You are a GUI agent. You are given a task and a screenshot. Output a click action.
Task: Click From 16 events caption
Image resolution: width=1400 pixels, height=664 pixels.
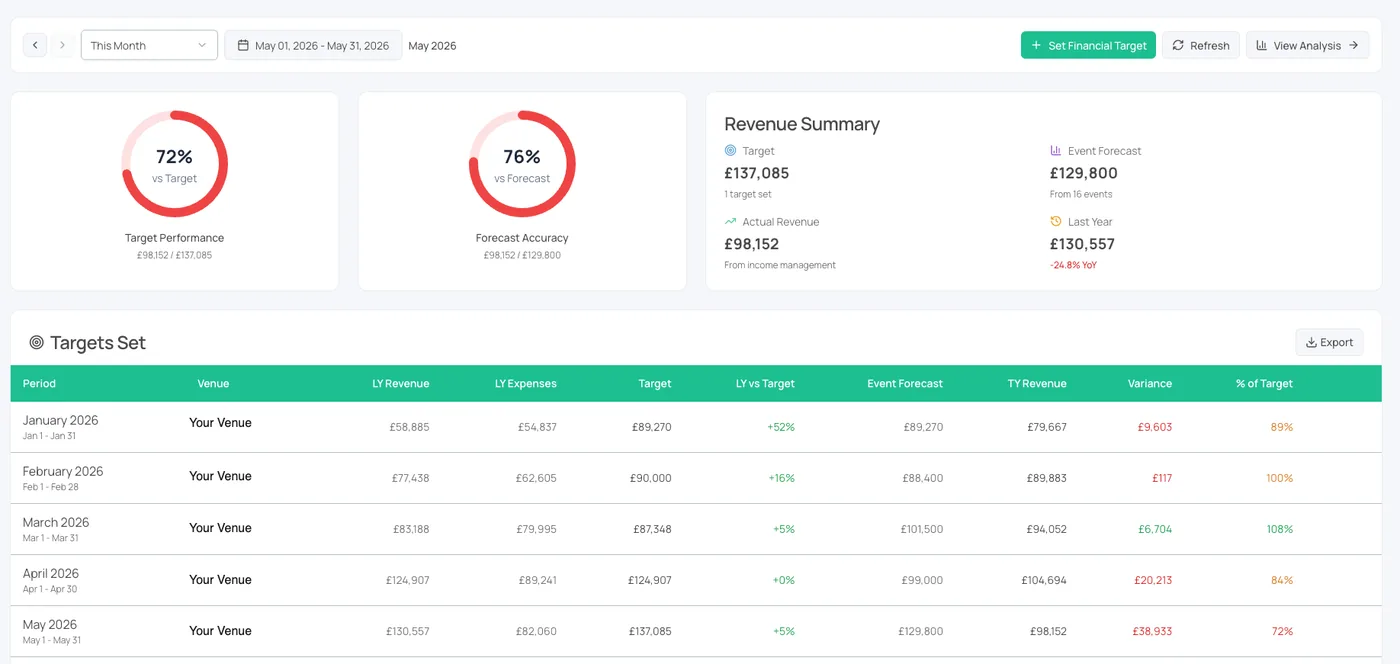(x=1081, y=194)
